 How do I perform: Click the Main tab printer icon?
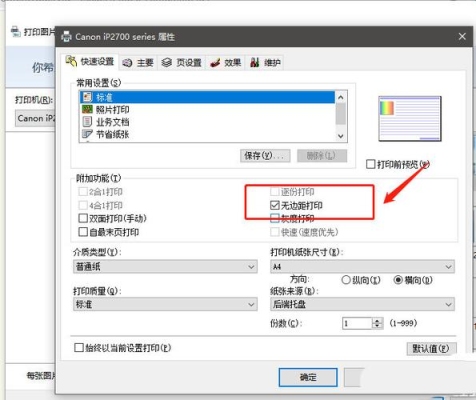[127, 63]
